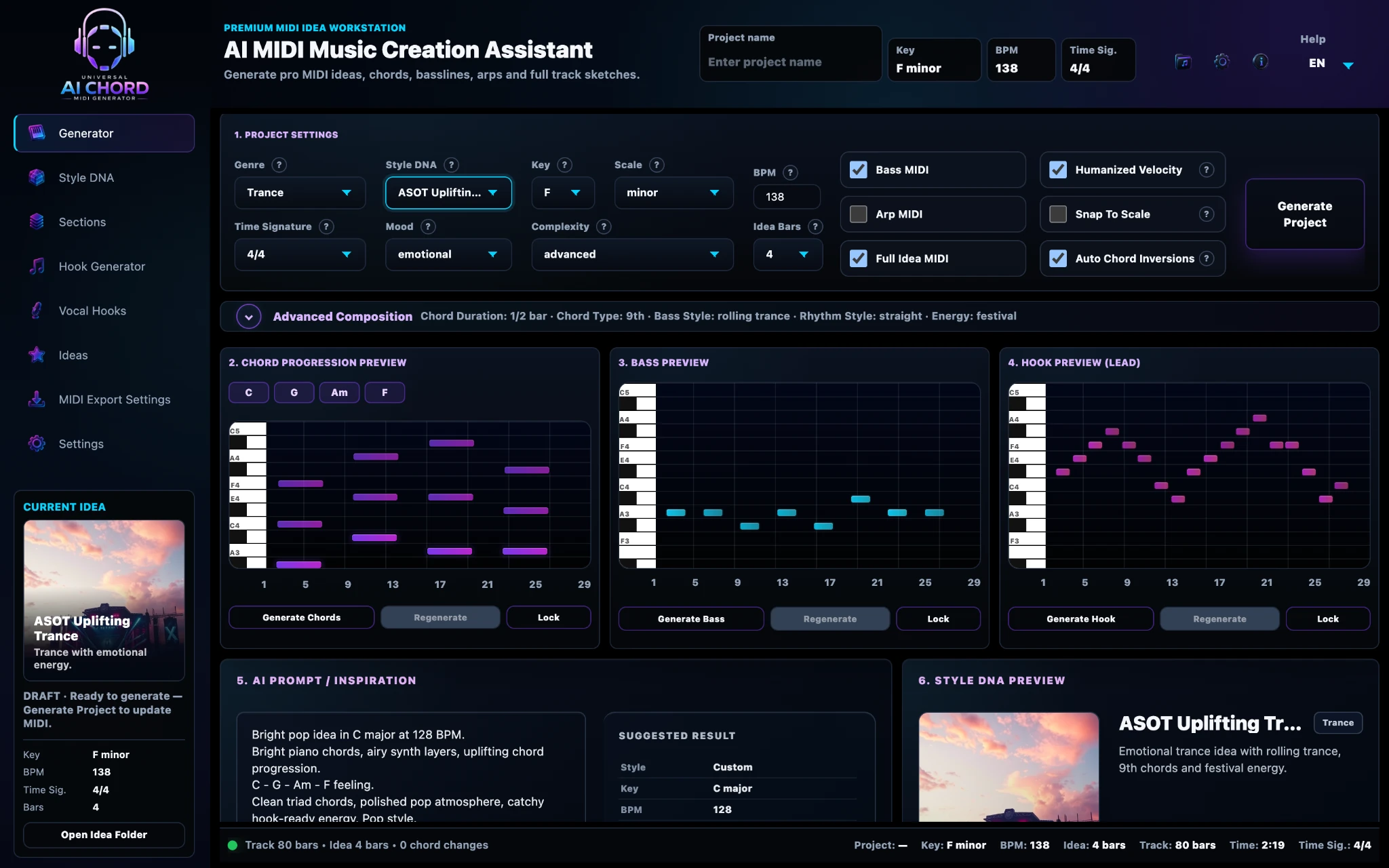Click the Style DNA help question mark
This screenshot has height=868, width=1389.
pos(451,165)
